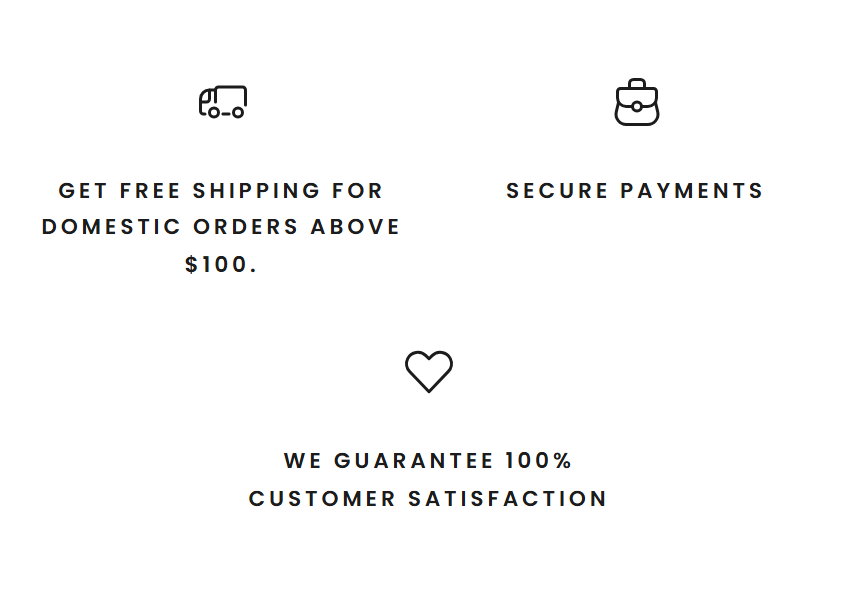Viewport: 858px width, 596px height.
Task: Click the "$100." amount text
Action: [x=221, y=265]
